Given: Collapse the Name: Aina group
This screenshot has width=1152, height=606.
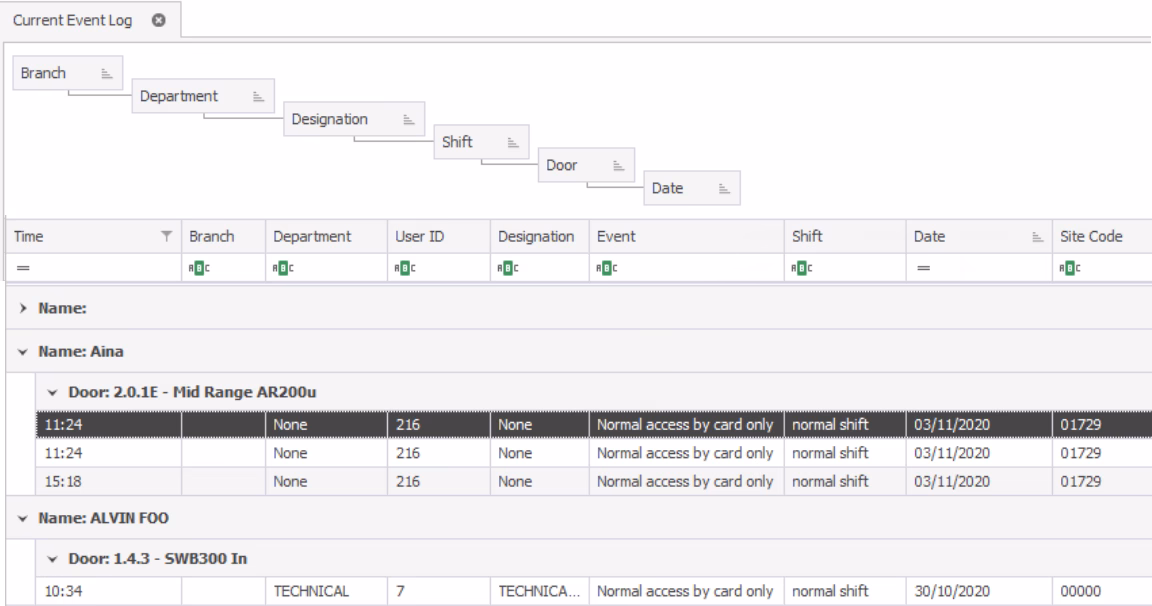Looking at the screenshot, I should point(23,352).
